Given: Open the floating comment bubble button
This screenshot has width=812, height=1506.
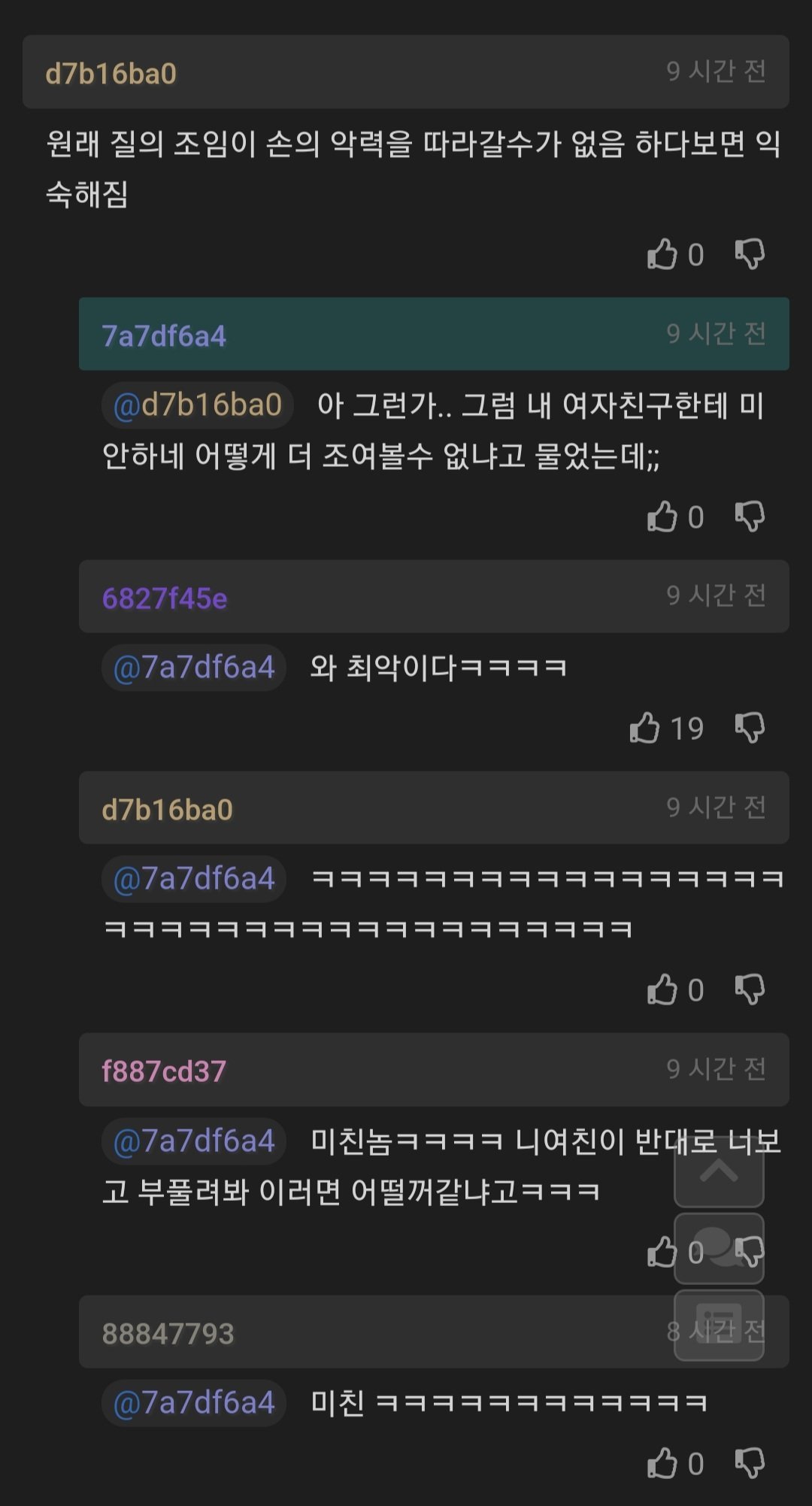Looking at the screenshot, I should point(719,1248).
